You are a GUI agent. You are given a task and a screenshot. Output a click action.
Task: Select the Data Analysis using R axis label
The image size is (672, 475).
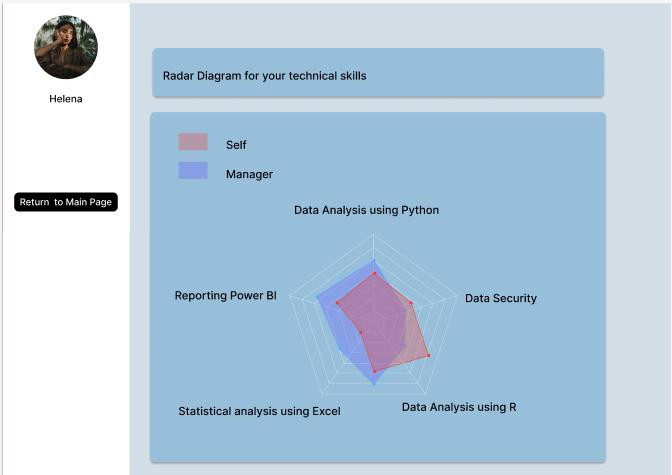point(459,407)
